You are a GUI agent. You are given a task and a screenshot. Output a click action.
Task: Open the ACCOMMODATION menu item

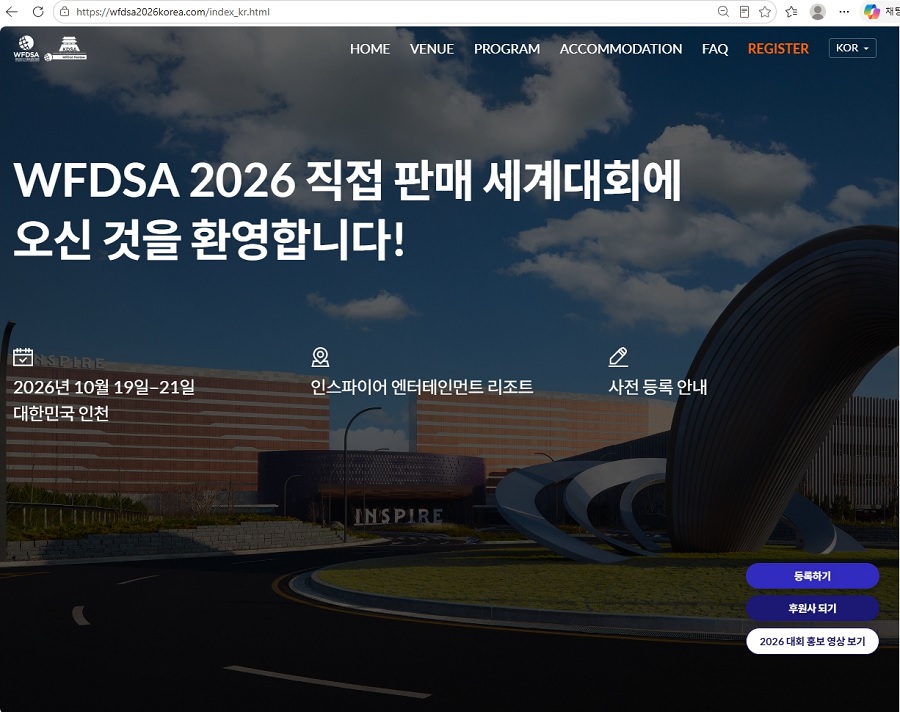coord(620,49)
